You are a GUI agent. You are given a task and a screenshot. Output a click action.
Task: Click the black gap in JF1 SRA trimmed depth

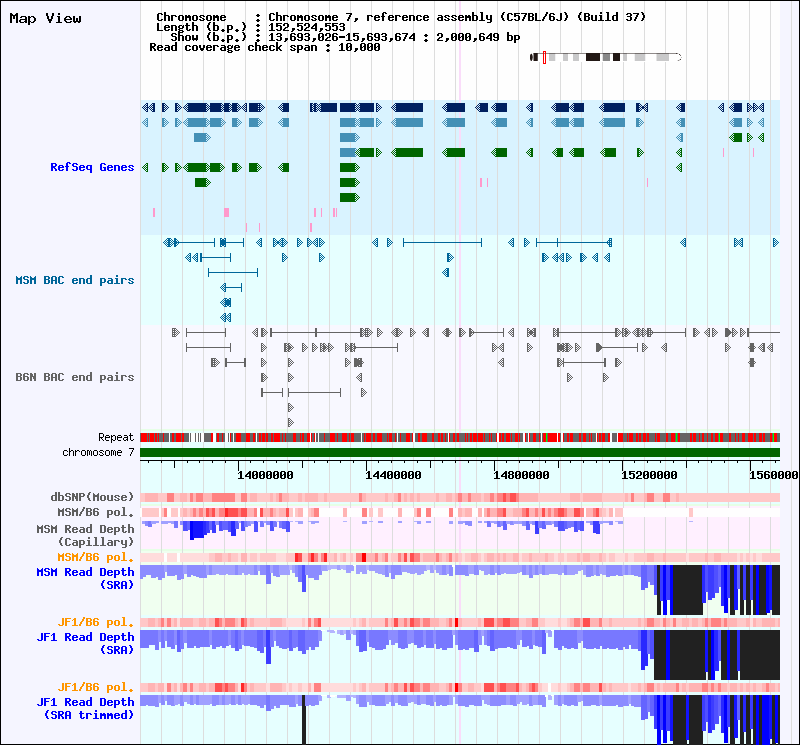(304, 719)
